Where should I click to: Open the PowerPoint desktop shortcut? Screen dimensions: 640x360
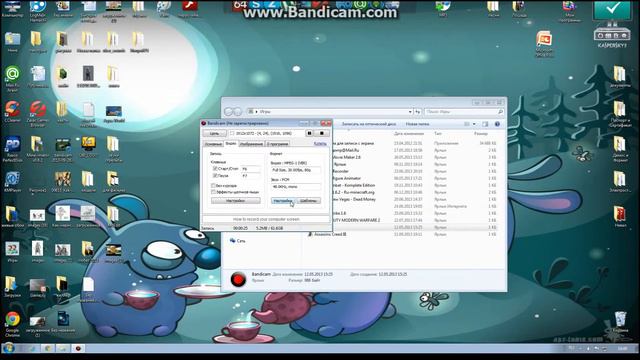544,44
